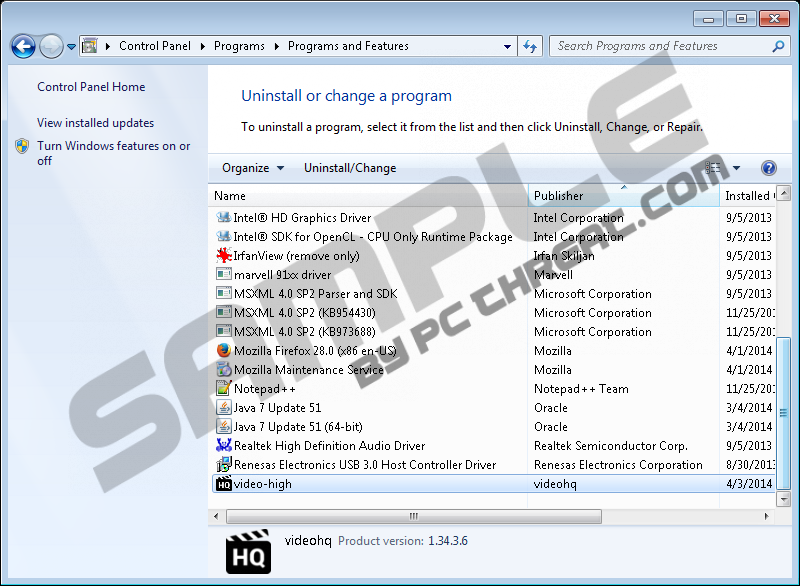Open the recent pages dropdown arrow
800x586 pixels.
pos(72,47)
